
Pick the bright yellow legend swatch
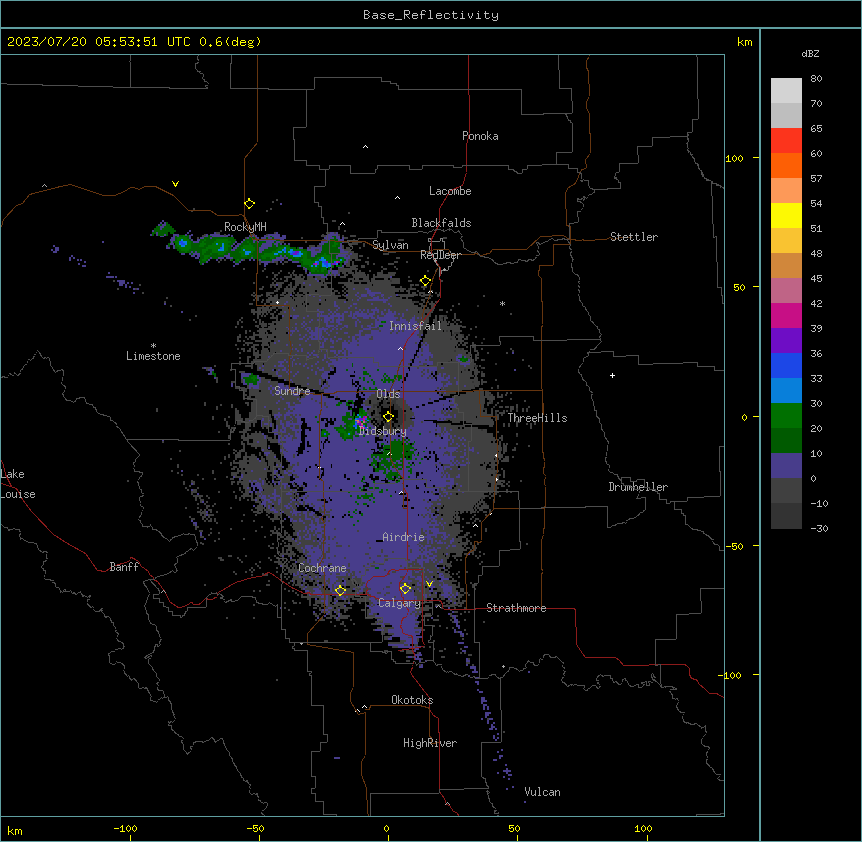pos(786,215)
